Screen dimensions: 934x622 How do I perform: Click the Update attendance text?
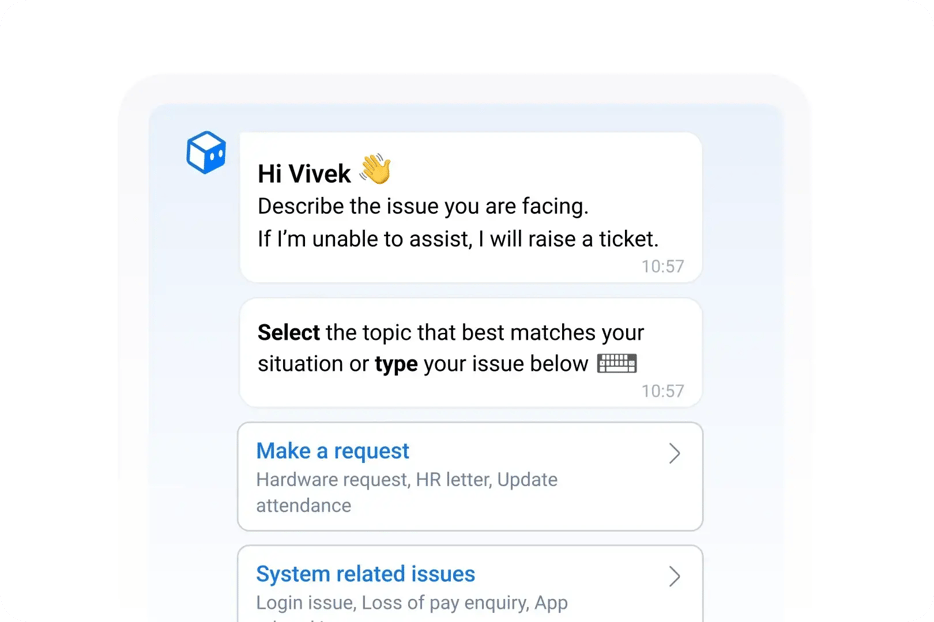point(407,492)
